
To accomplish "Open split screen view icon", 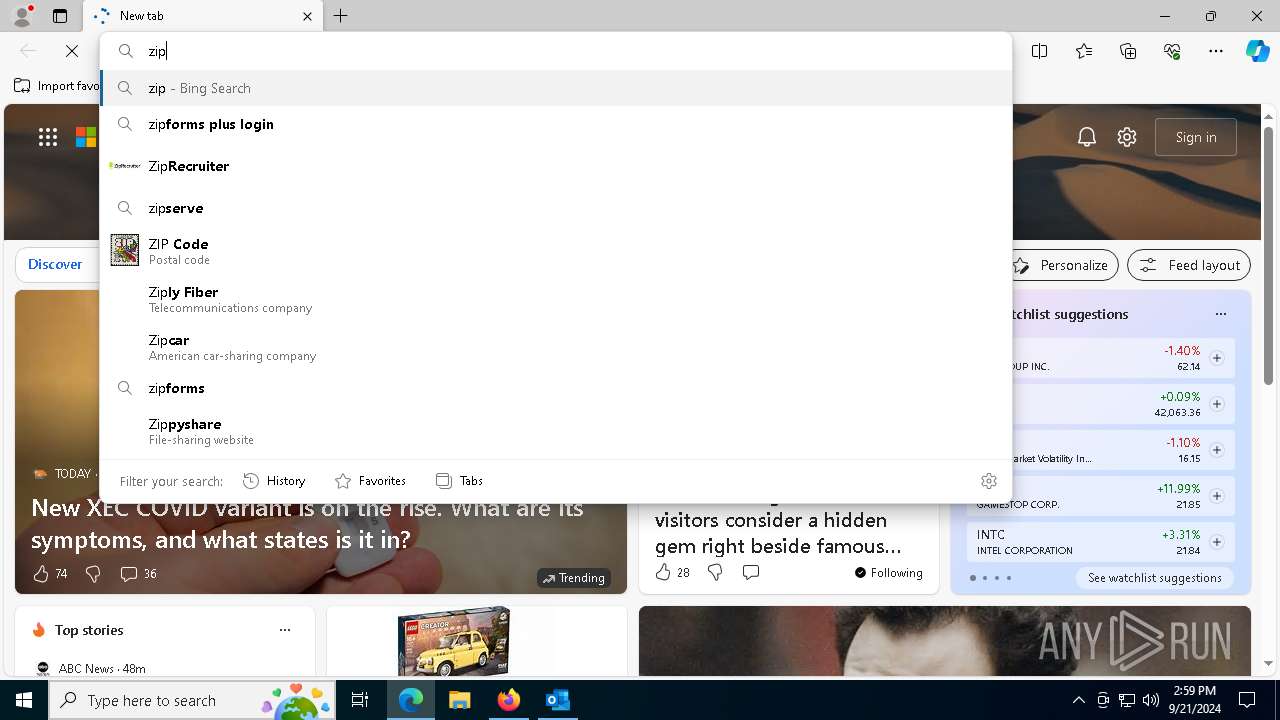I will pyautogui.click(x=1040, y=51).
